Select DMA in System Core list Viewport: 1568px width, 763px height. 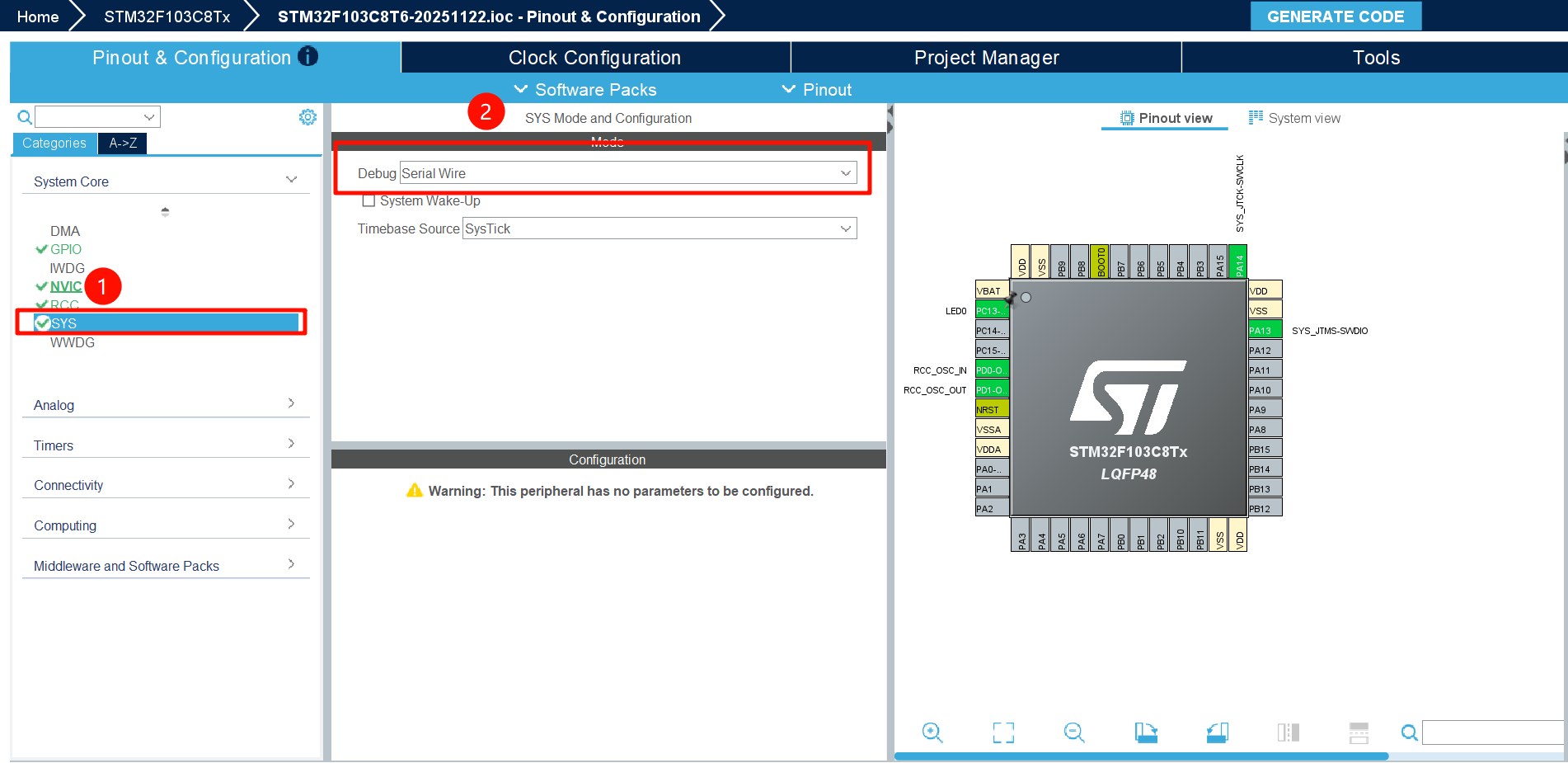65,231
